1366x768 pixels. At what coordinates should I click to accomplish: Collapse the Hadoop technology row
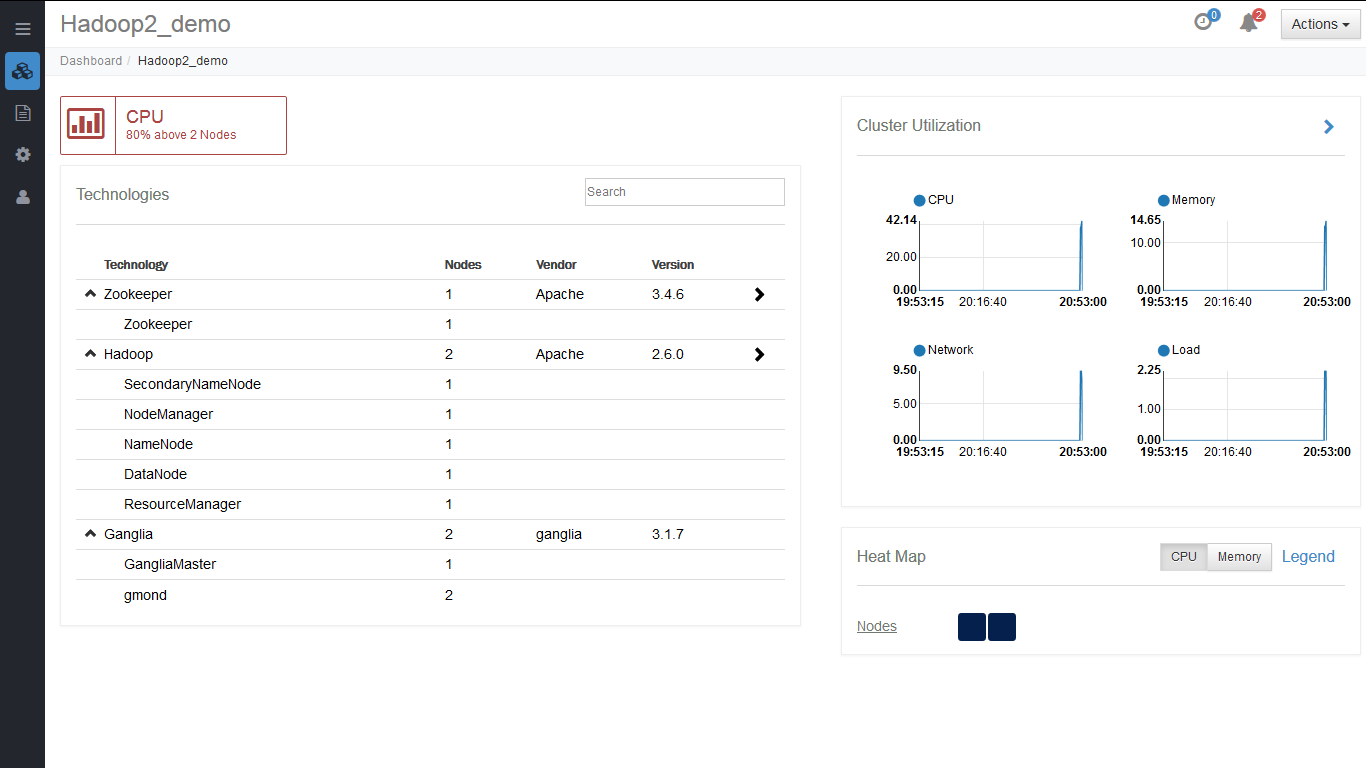(x=90, y=354)
